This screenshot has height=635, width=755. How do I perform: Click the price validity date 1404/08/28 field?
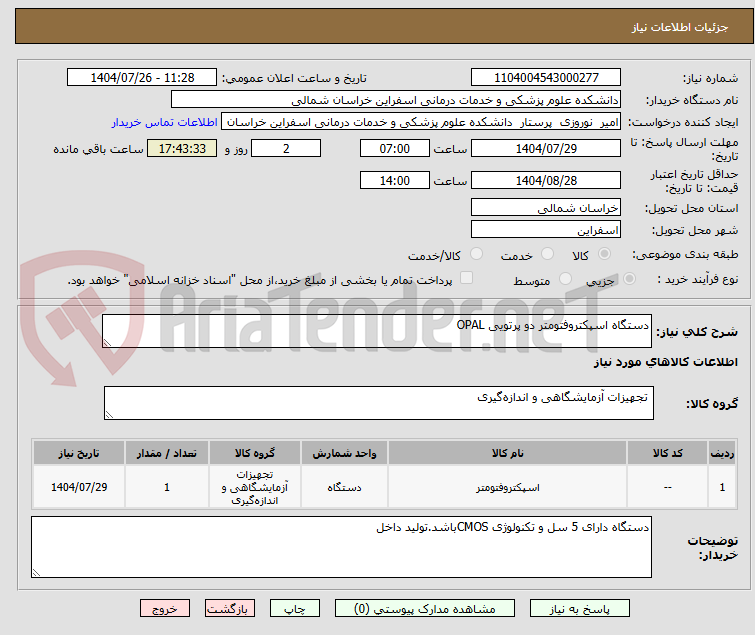pos(546,181)
